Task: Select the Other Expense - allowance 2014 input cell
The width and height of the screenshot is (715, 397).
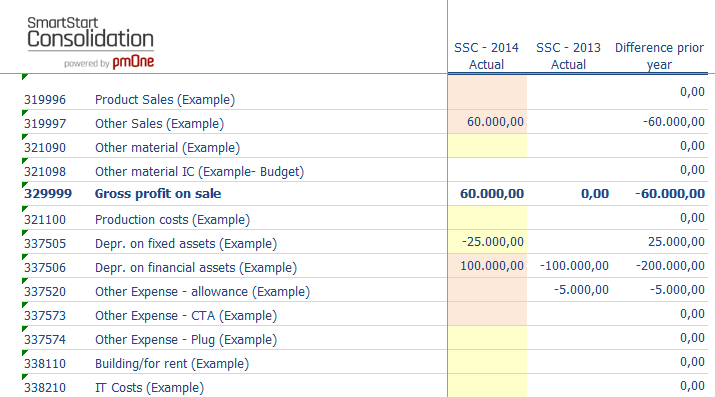Action: 487,290
